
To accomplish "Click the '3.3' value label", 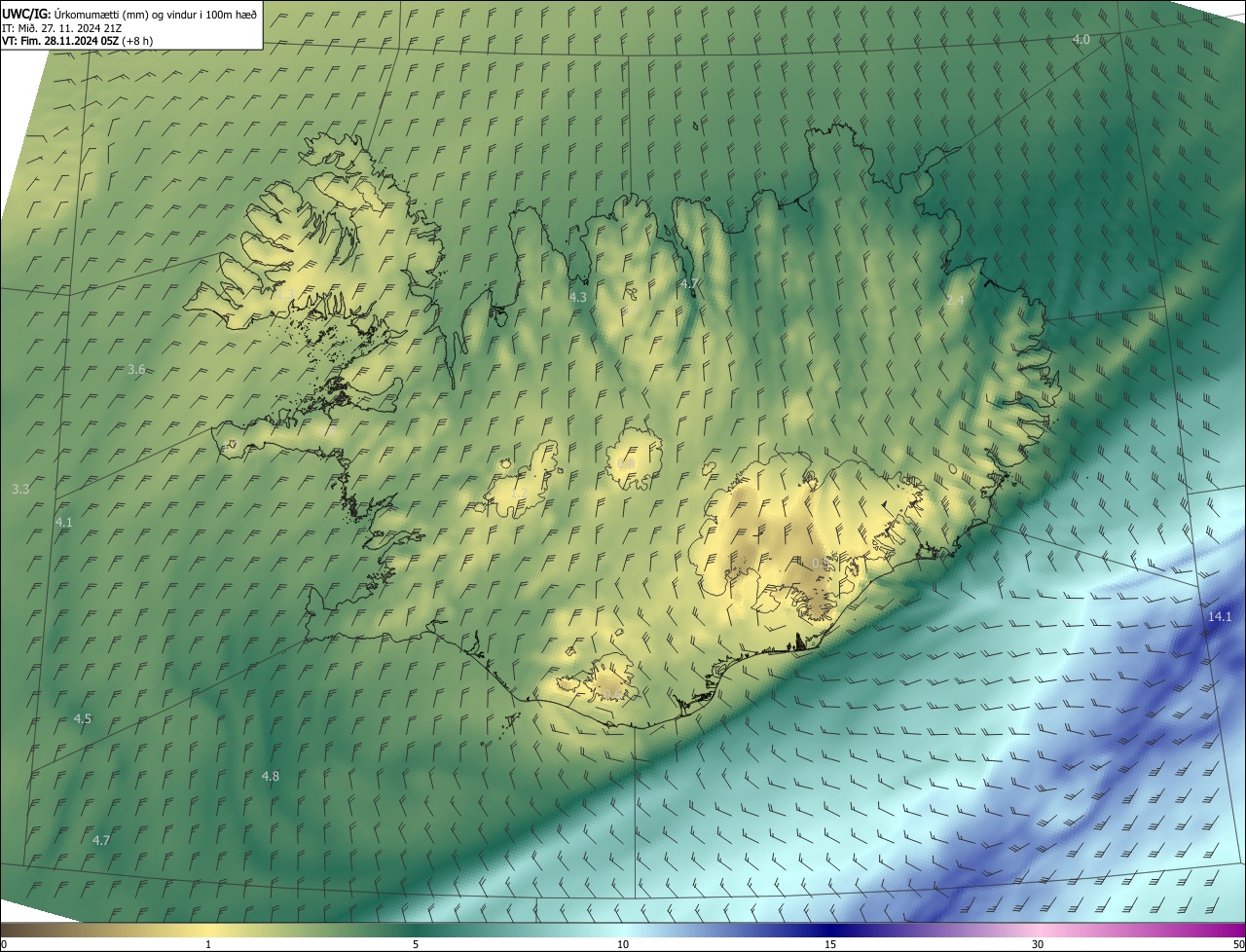I will (20, 489).
